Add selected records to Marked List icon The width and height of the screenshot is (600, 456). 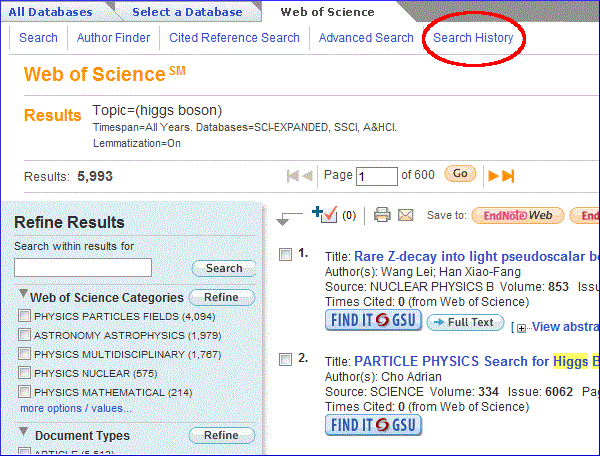tap(324, 214)
